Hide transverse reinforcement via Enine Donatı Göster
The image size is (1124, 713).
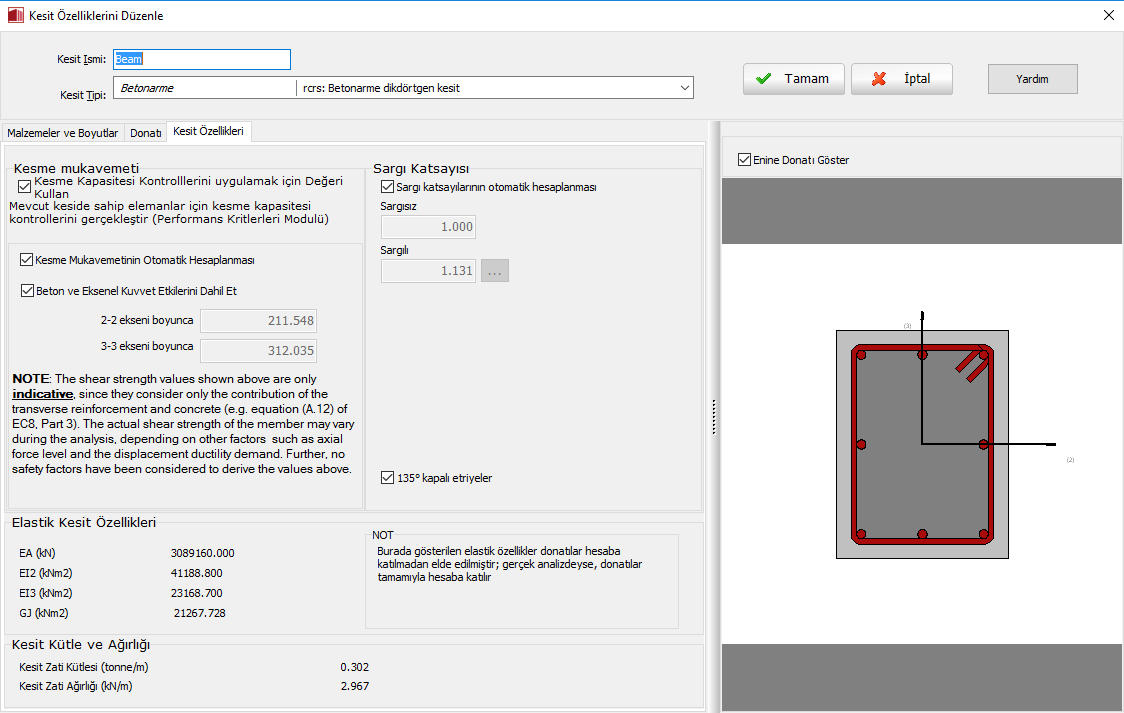point(744,160)
